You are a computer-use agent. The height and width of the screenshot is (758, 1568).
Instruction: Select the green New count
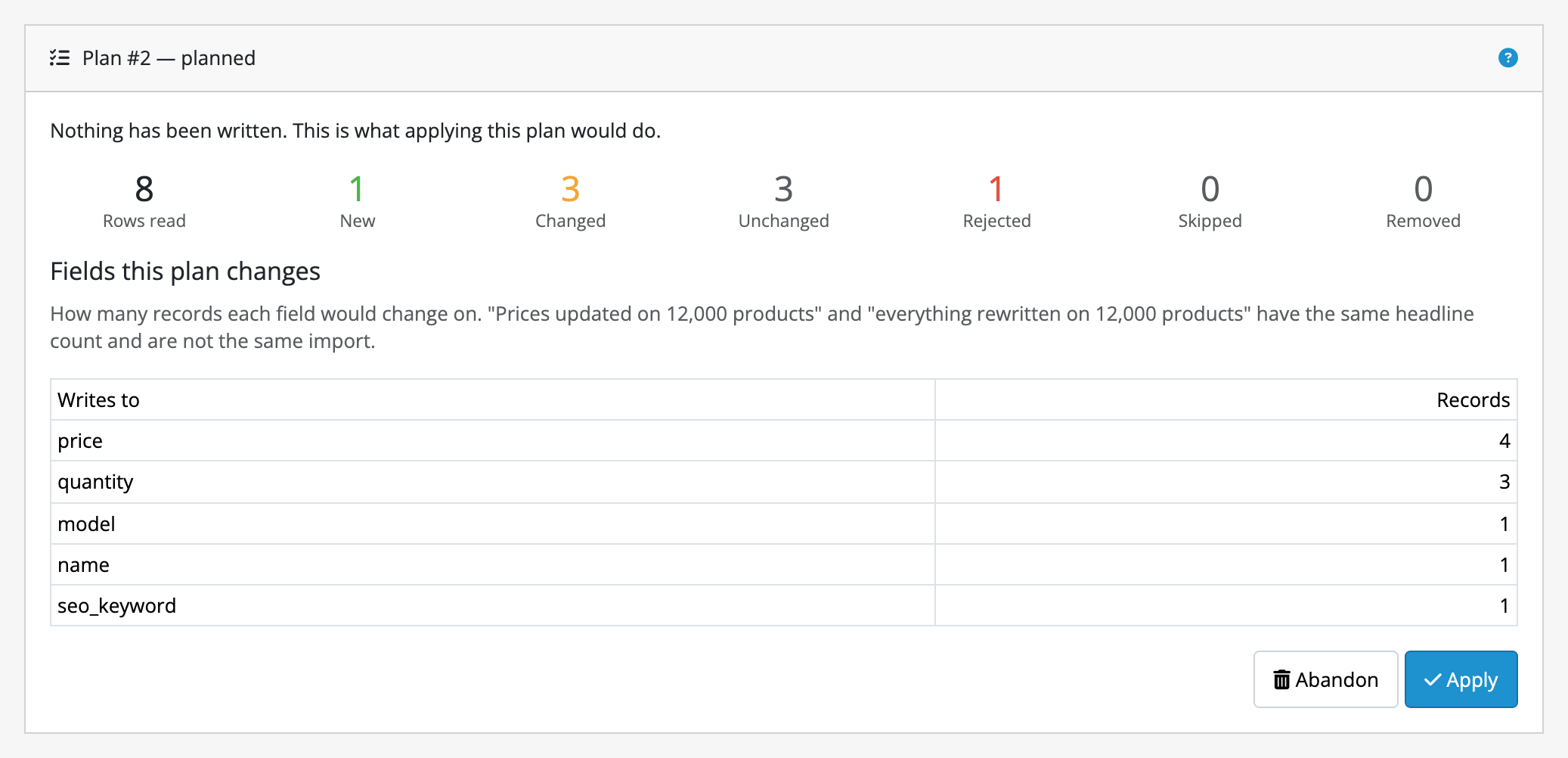[x=357, y=189]
